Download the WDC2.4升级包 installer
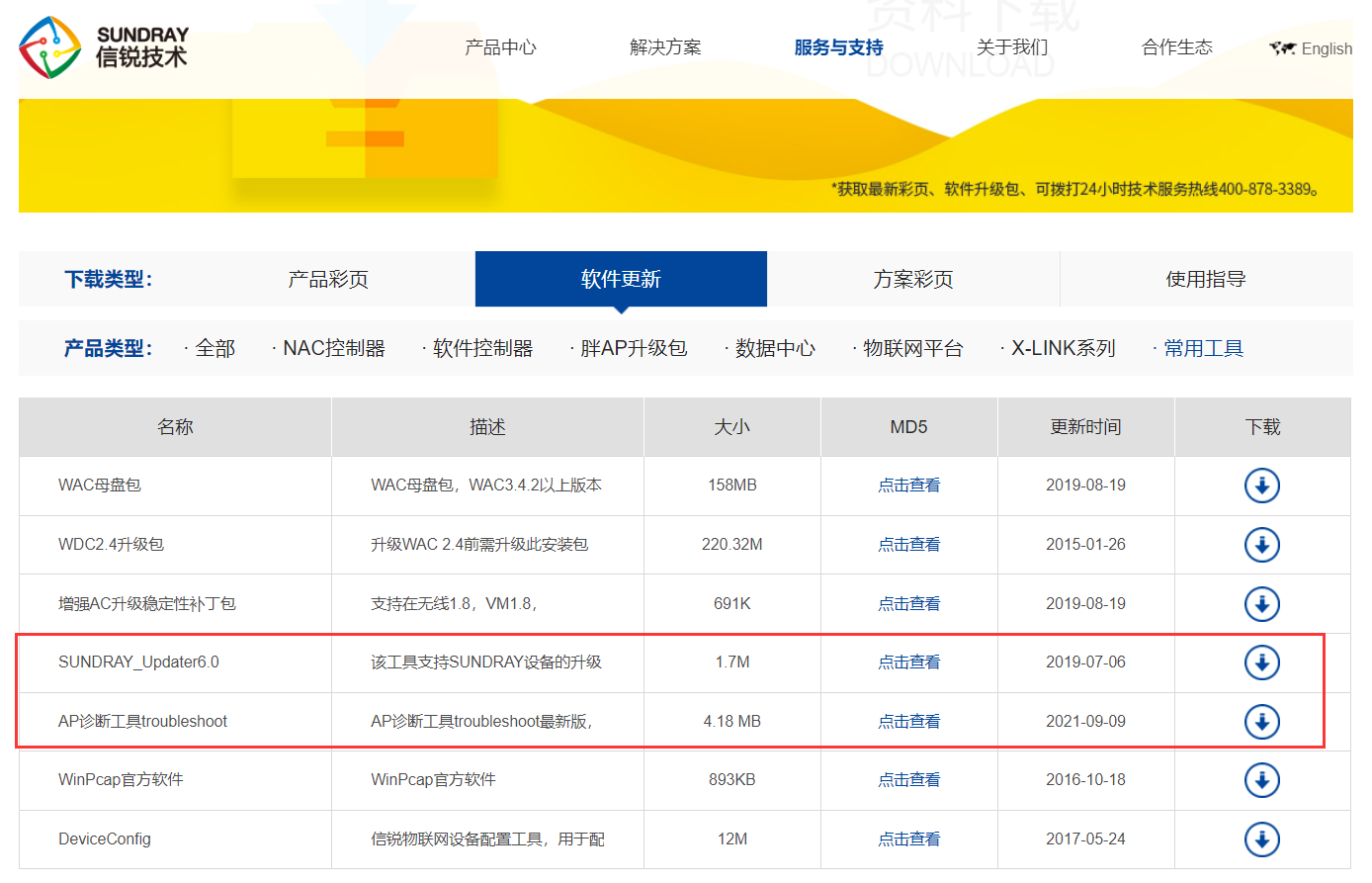 (1262, 544)
